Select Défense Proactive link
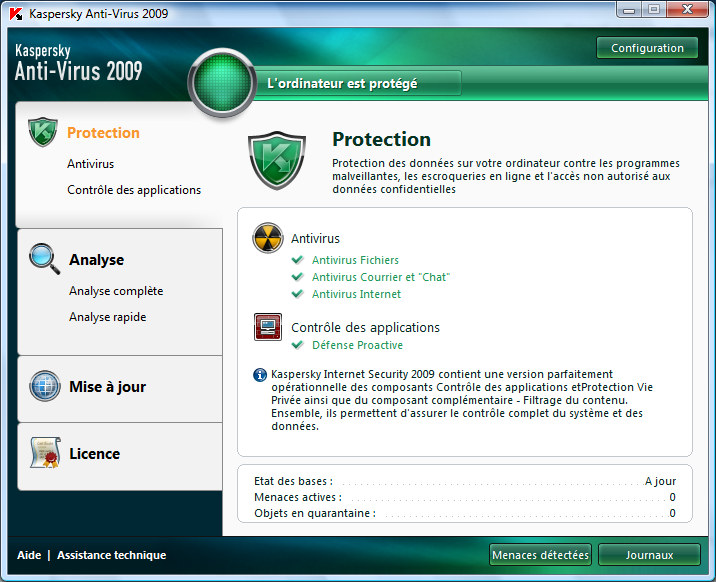 coord(357,345)
